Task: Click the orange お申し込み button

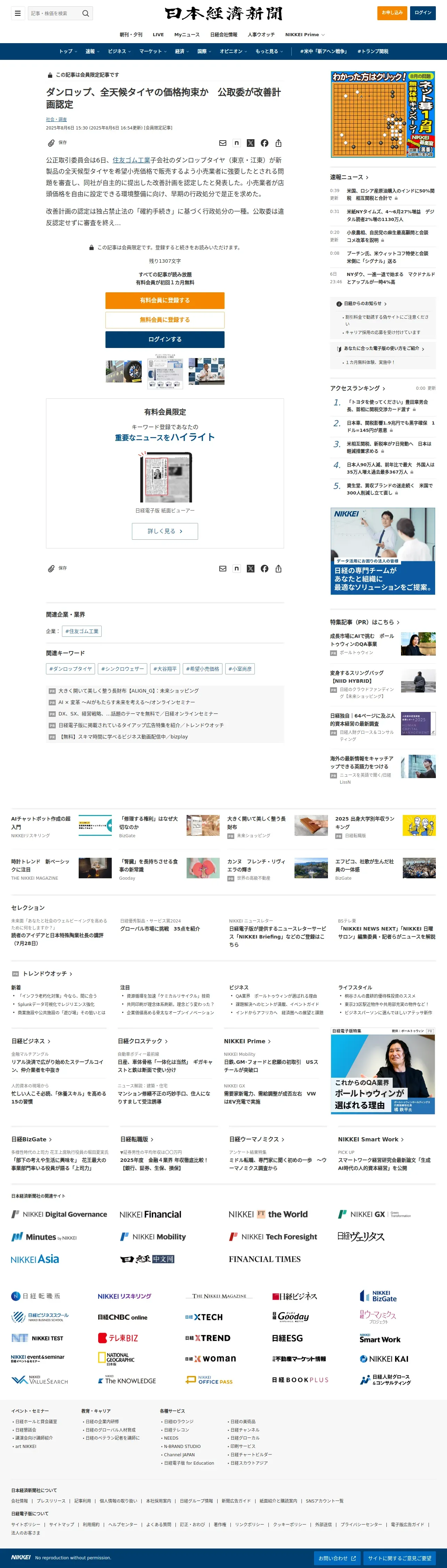Action: pyautogui.click(x=392, y=13)
